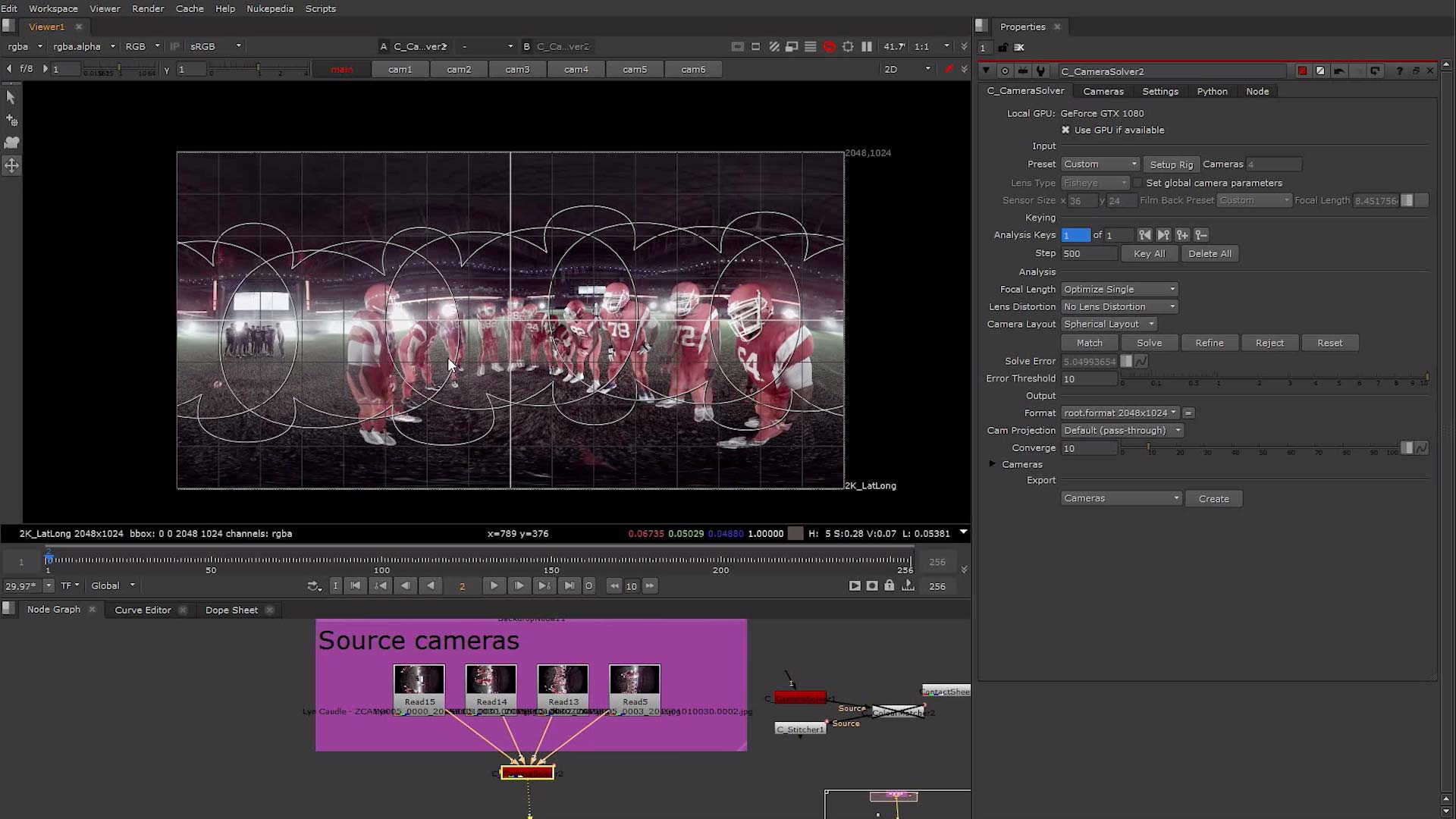Image resolution: width=1456 pixels, height=819 pixels.
Task: Enable 'Set global camera parameters' checkbox
Action: (1137, 184)
